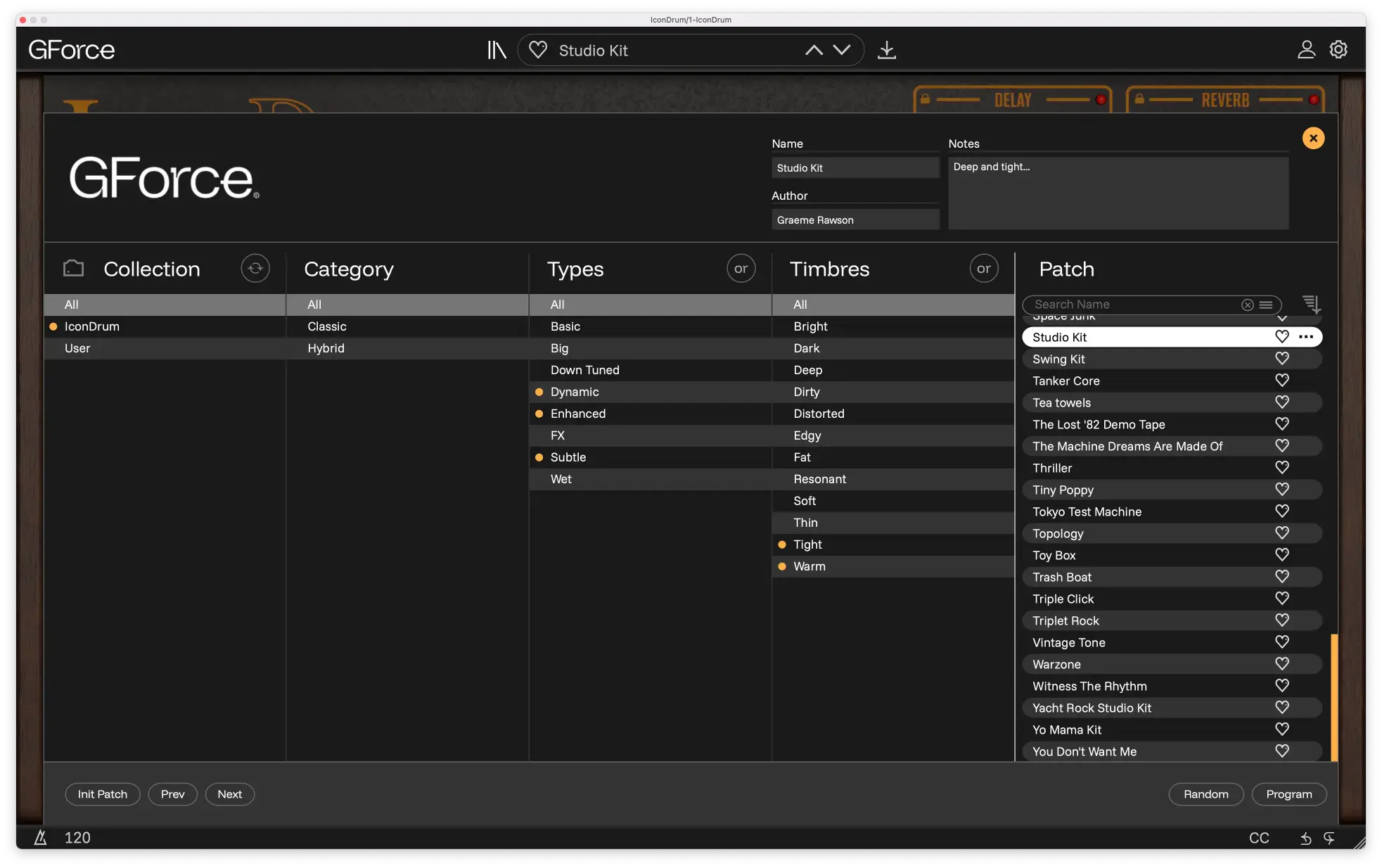Lock the Delay effect
This screenshot has width=1382, height=868.
coord(926,99)
